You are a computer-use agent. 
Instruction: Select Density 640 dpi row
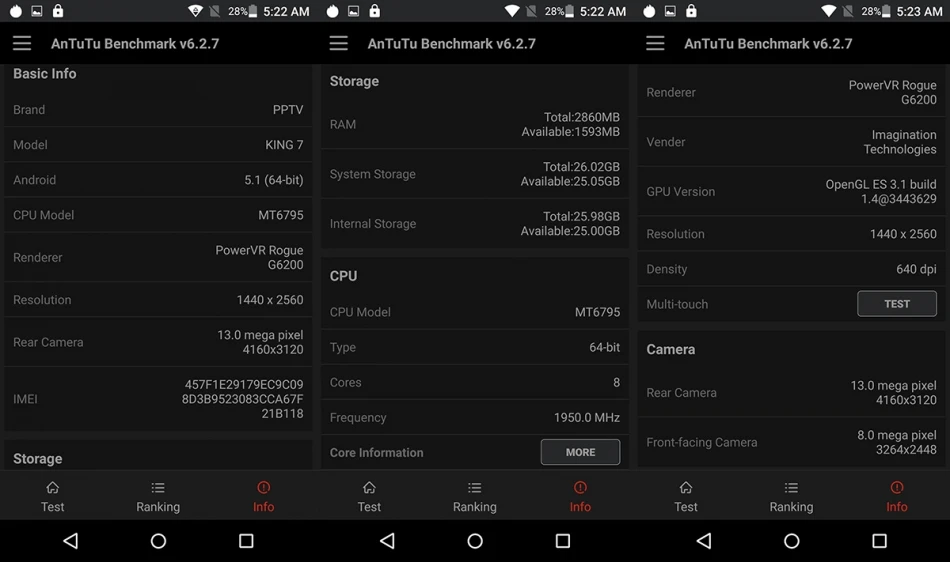click(x=791, y=269)
